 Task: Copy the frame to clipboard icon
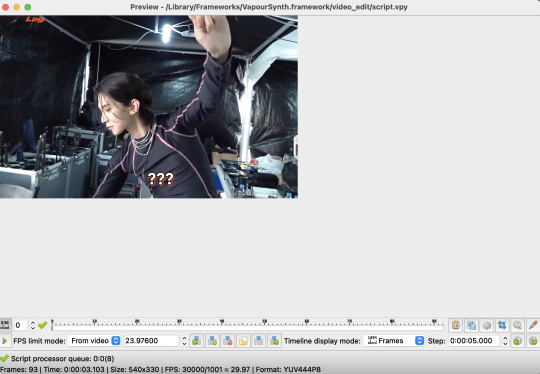456,325
